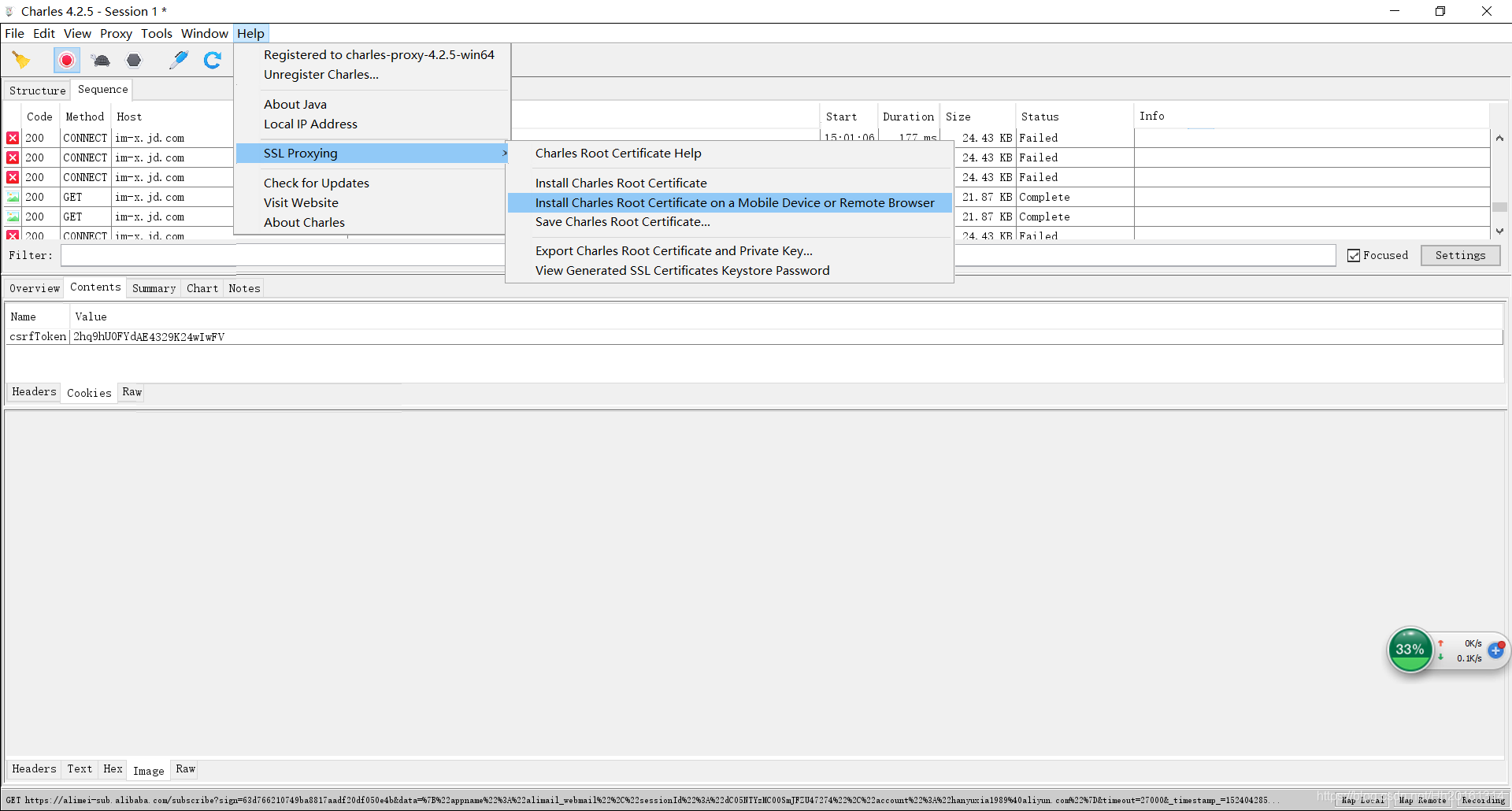Switch to the Summary tab
Image resolution: width=1512 pixels, height=811 pixels.
154,288
